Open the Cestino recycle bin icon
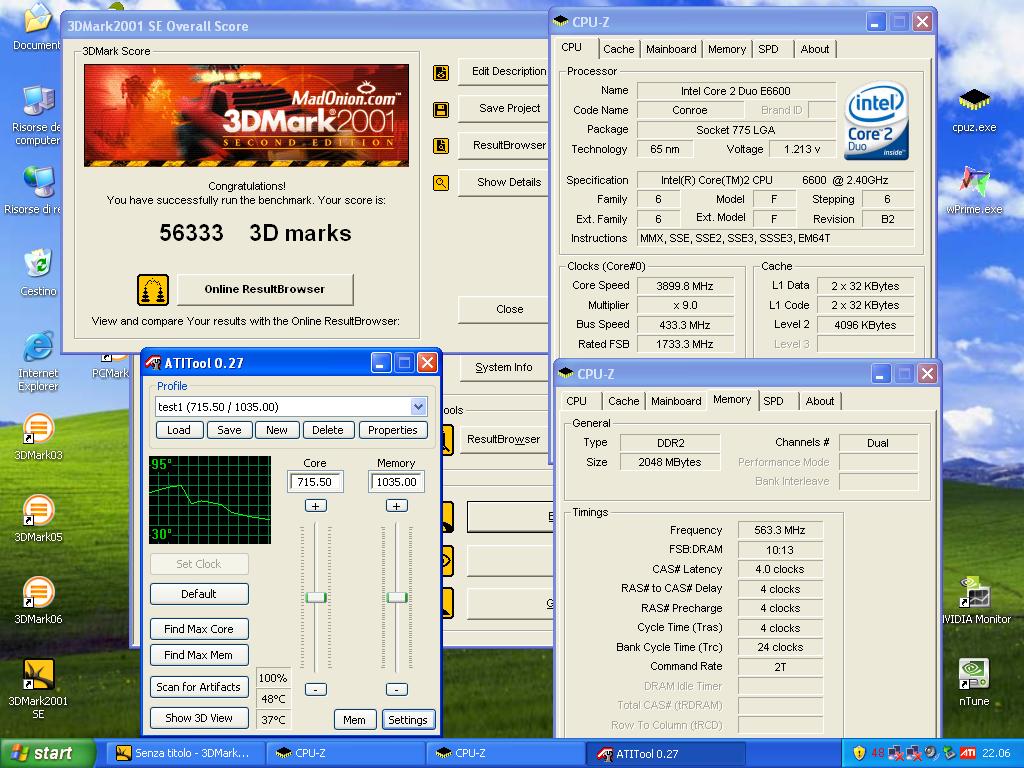 pyautogui.click(x=39, y=264)
